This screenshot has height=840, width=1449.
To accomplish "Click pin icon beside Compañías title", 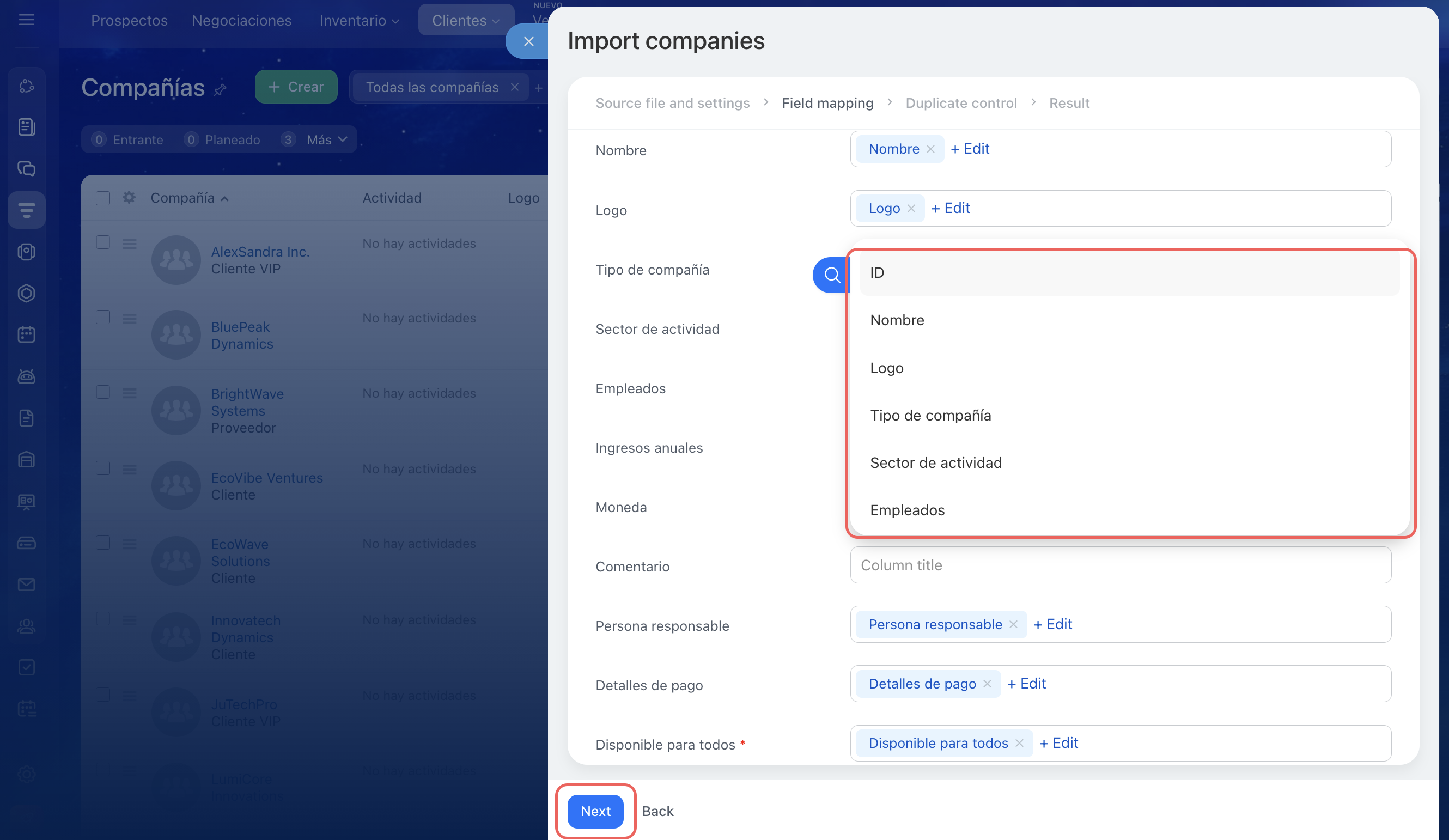I will (220, 89).
